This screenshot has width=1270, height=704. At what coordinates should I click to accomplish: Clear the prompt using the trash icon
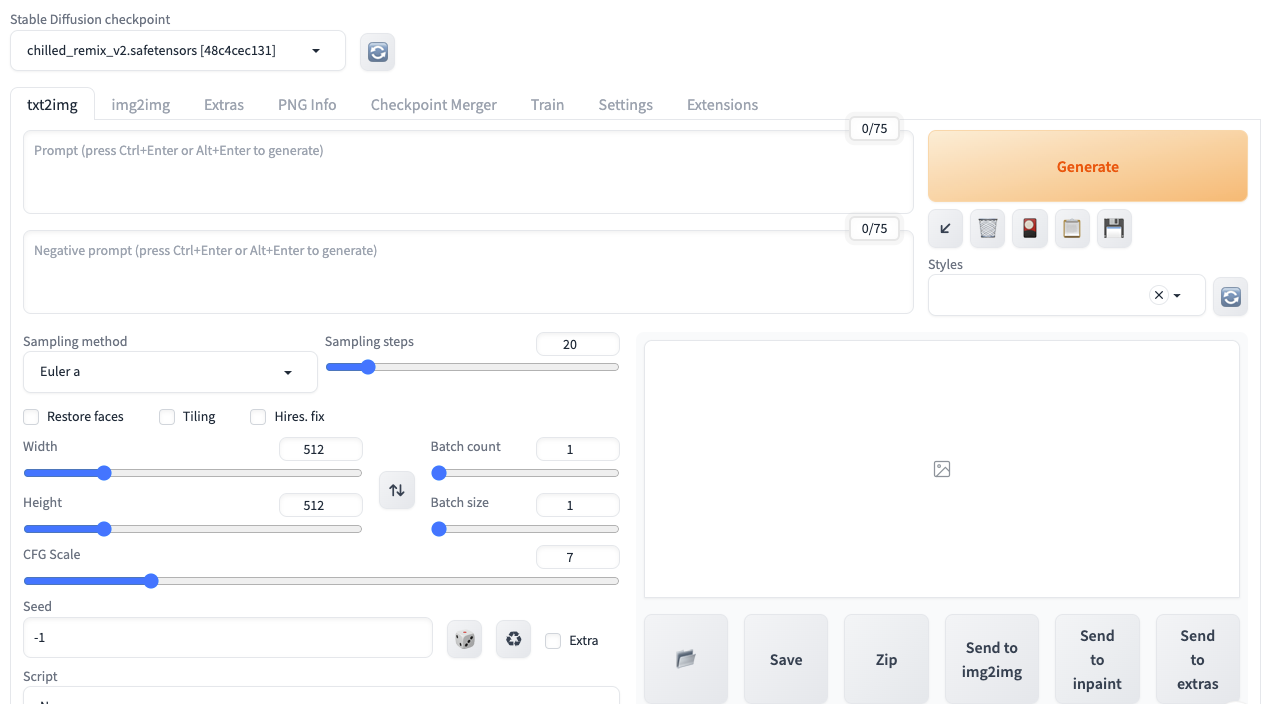[987, 228]
